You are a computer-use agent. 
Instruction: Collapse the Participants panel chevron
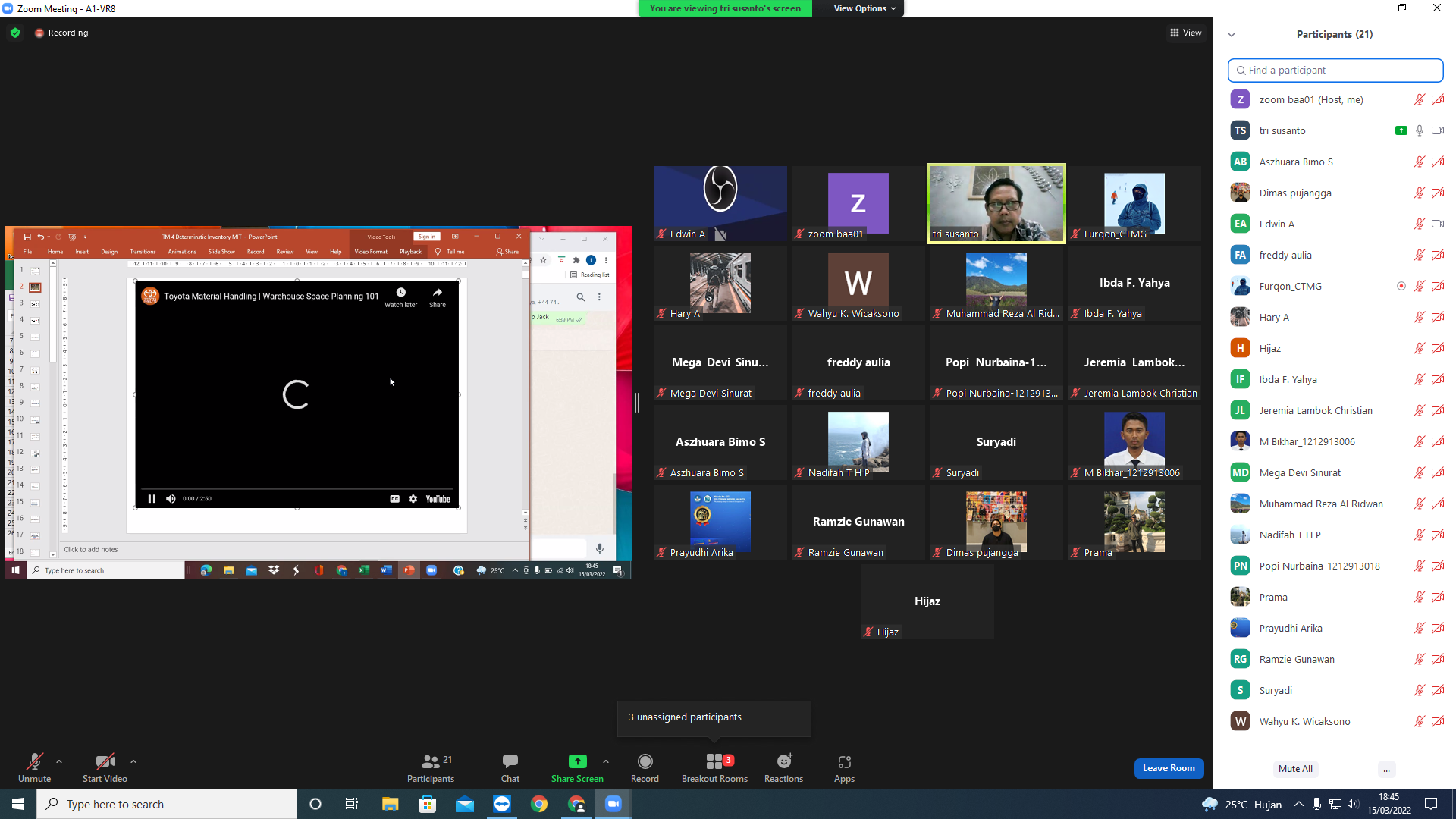coord(1232,35)
